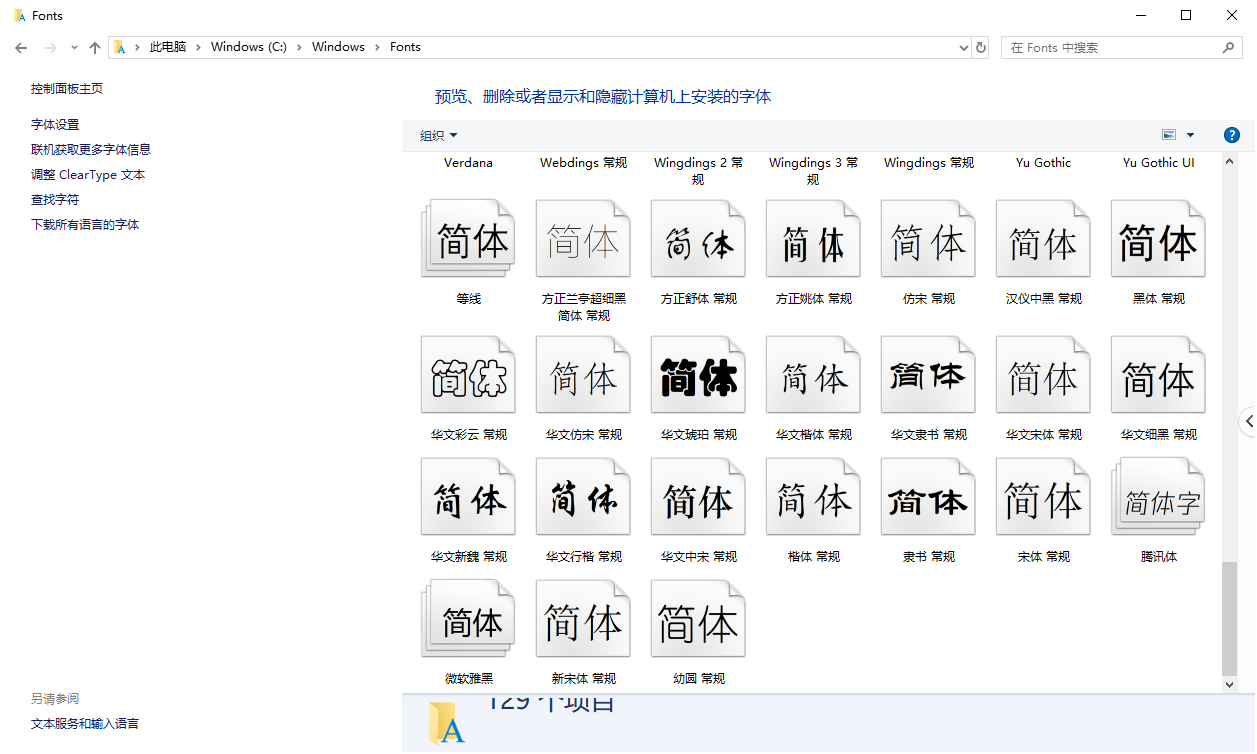Image resolution: width=1257 pixels, height=754 pixels.
Task: Click the search magnifier icon
Action: pos(1229,47)
